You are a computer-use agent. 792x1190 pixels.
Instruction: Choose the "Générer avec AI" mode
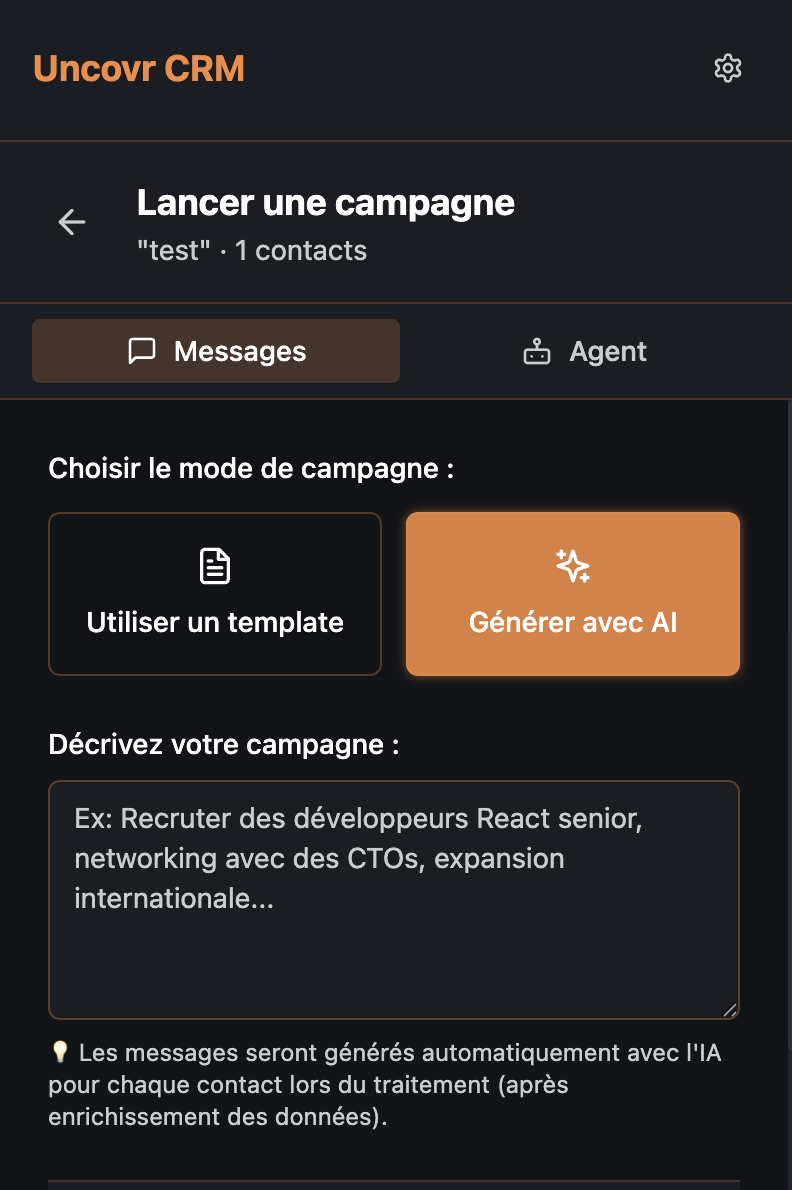(x=573, y=594)
